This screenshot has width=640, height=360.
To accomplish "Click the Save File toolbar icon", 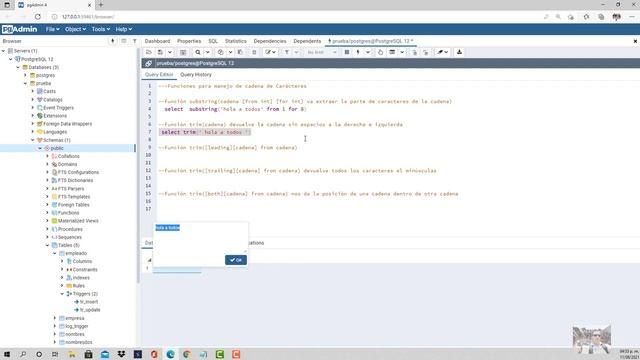I will click(160, 52).
